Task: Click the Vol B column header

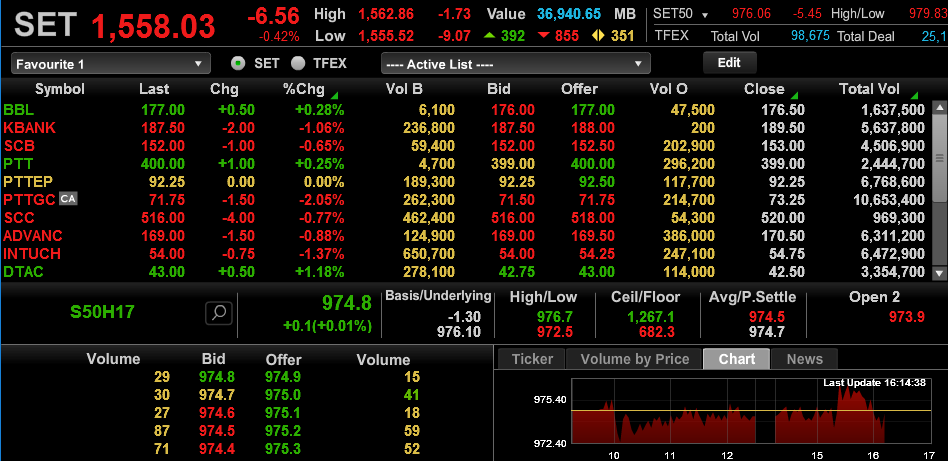Action: coord(404,89)
